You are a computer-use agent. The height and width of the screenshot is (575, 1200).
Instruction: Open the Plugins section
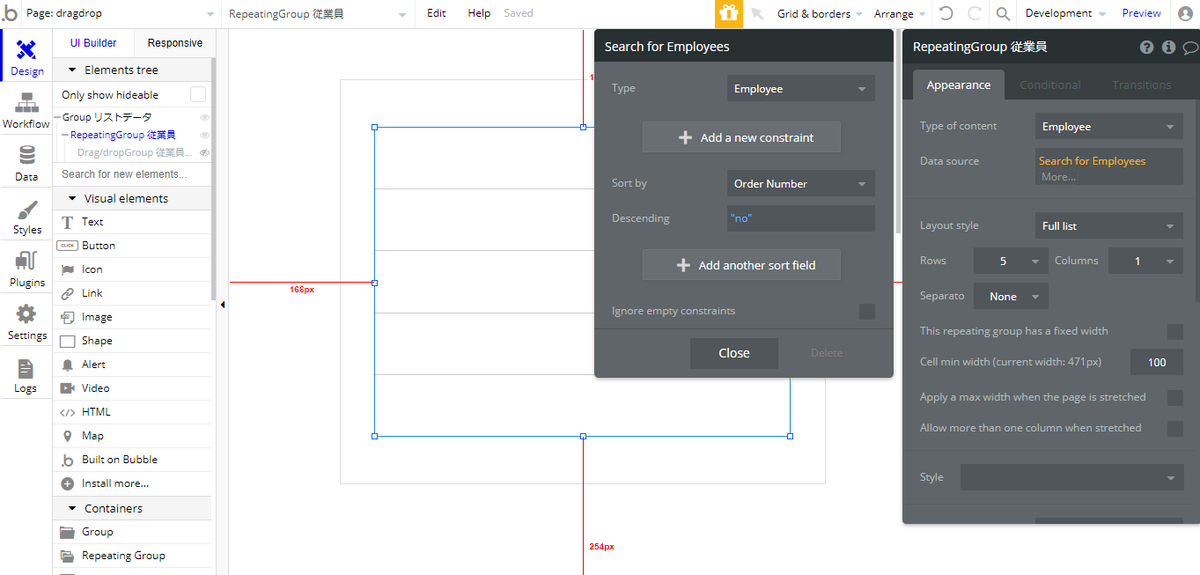pos(26,270)
